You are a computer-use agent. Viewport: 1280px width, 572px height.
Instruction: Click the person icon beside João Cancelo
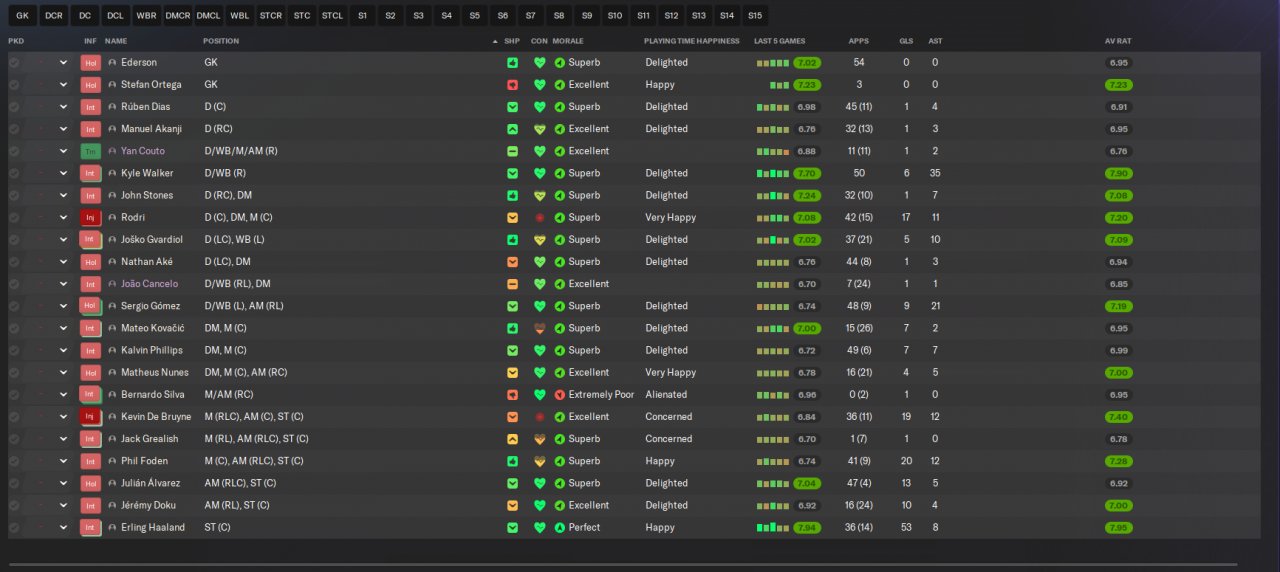pos(112,284)
